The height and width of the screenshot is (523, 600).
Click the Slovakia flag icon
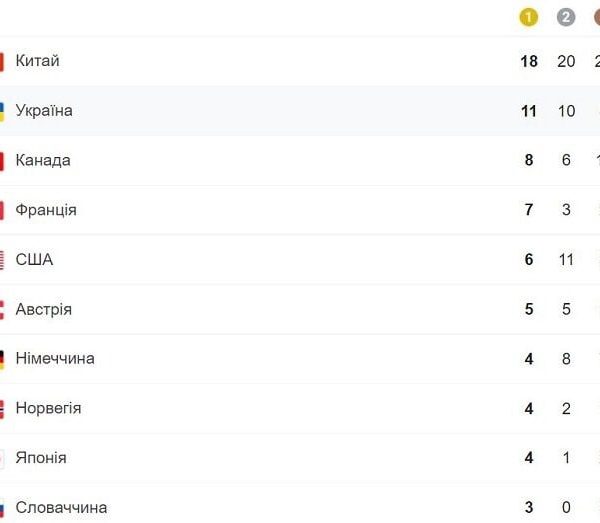[2, 508]
